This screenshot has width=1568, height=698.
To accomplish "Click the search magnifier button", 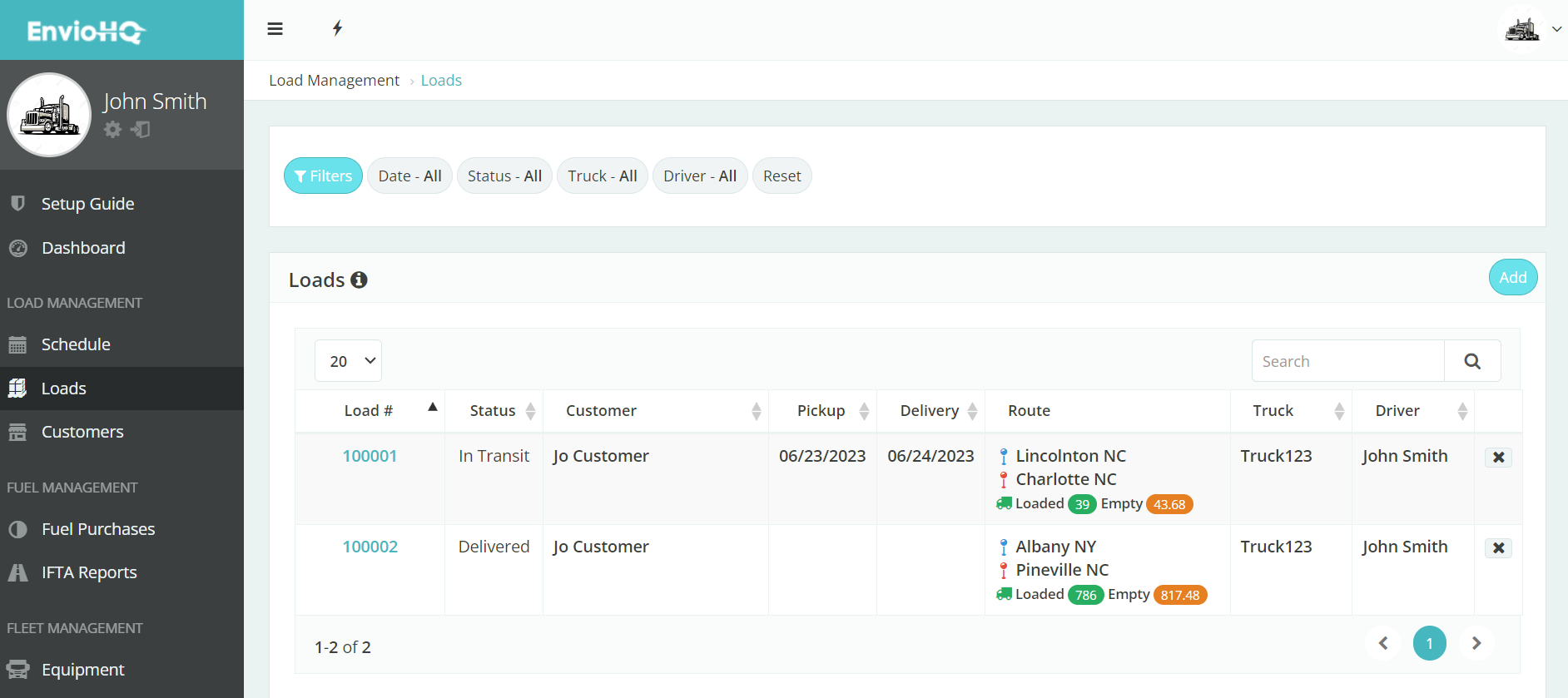I will pos(1471,361).
